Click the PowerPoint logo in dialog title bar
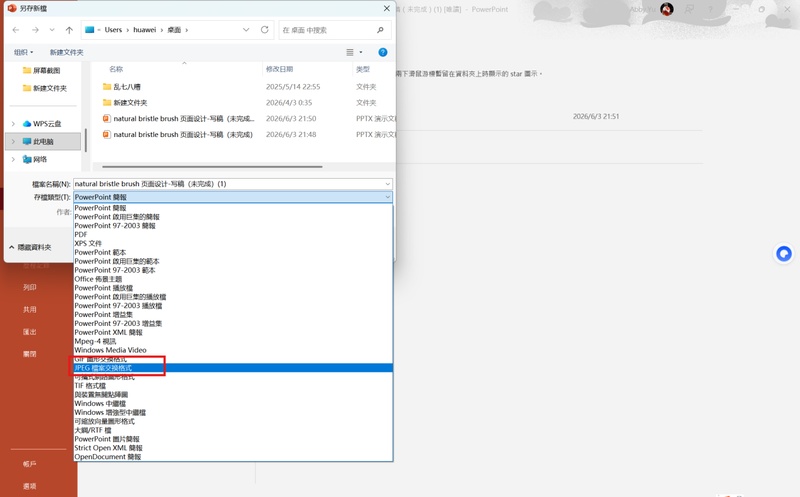The image size is (800, 497). pyautogui.click(x=12, y=8)
